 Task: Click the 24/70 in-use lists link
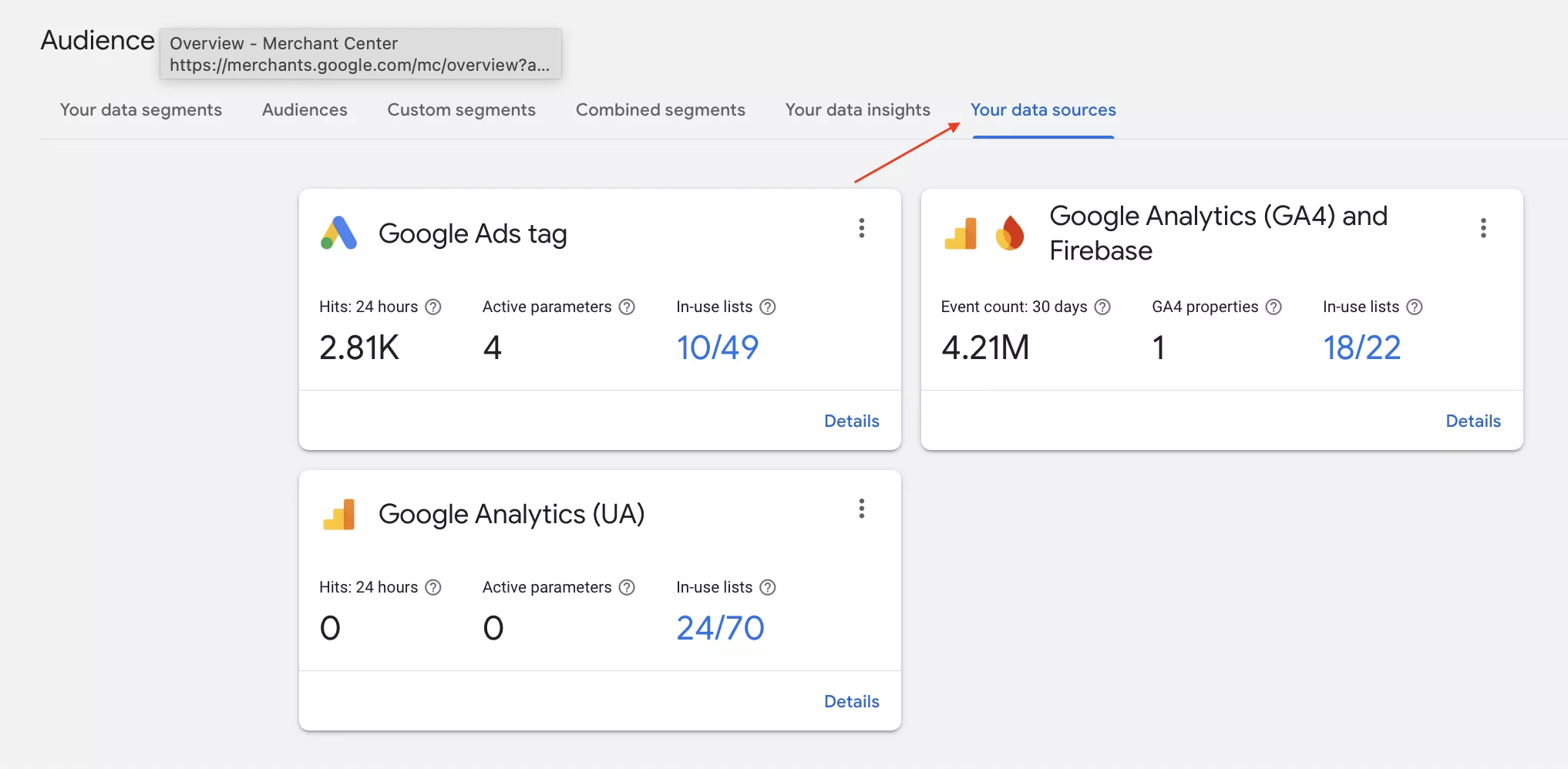click(x=720, y=628)
